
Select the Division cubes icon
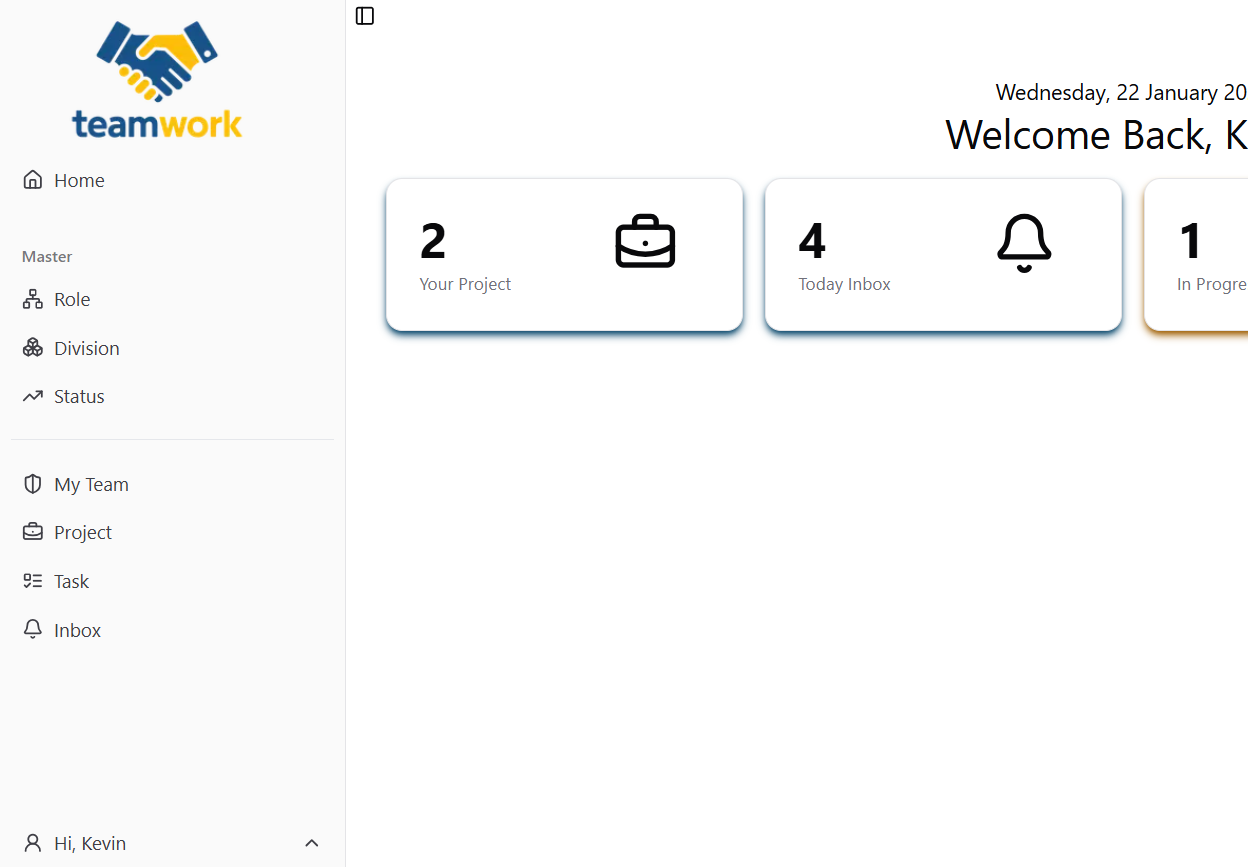click(33, 348)
